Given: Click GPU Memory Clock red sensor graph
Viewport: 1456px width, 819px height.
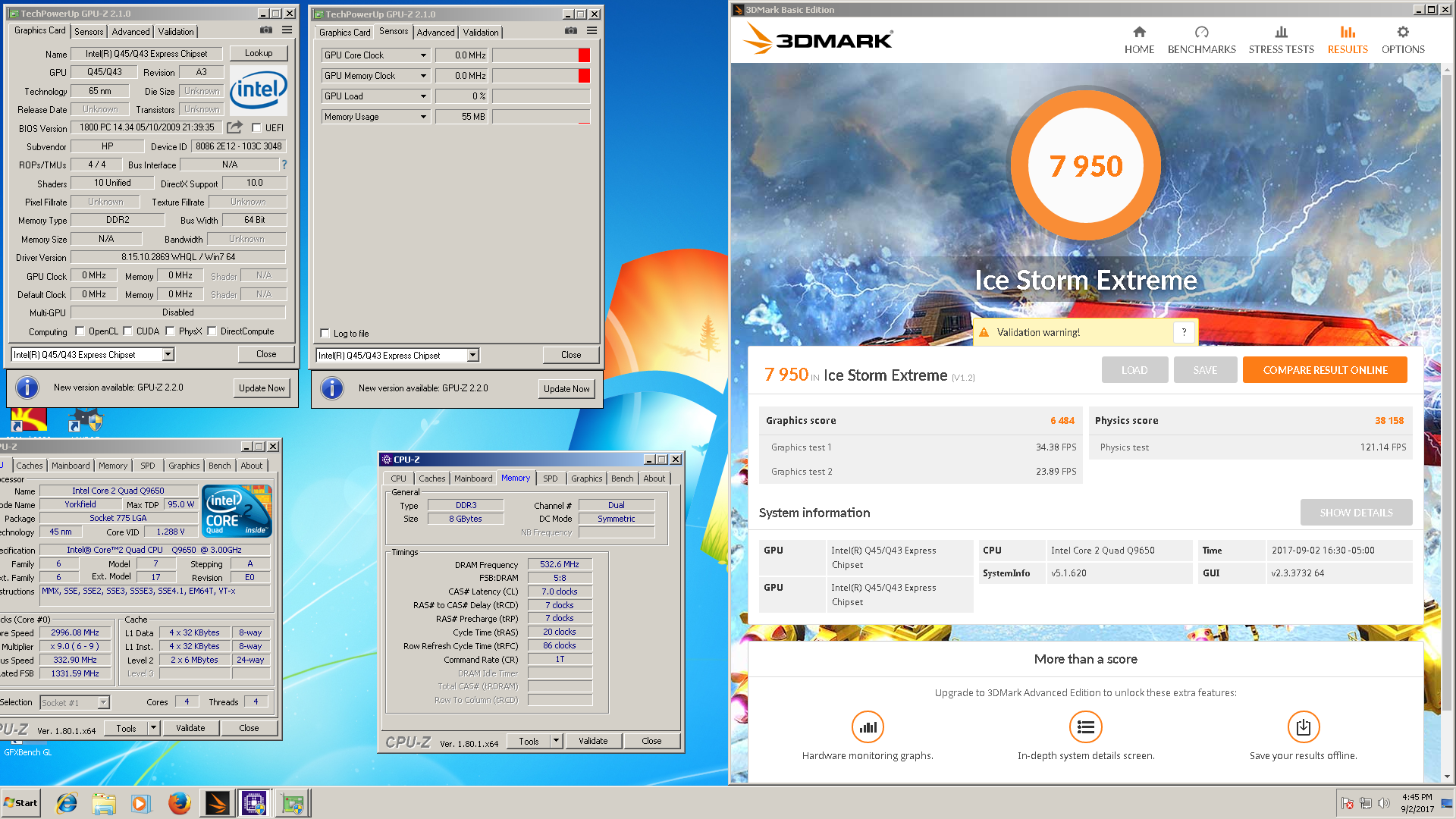Looking at the screenshot, I should tap(541, 76).
